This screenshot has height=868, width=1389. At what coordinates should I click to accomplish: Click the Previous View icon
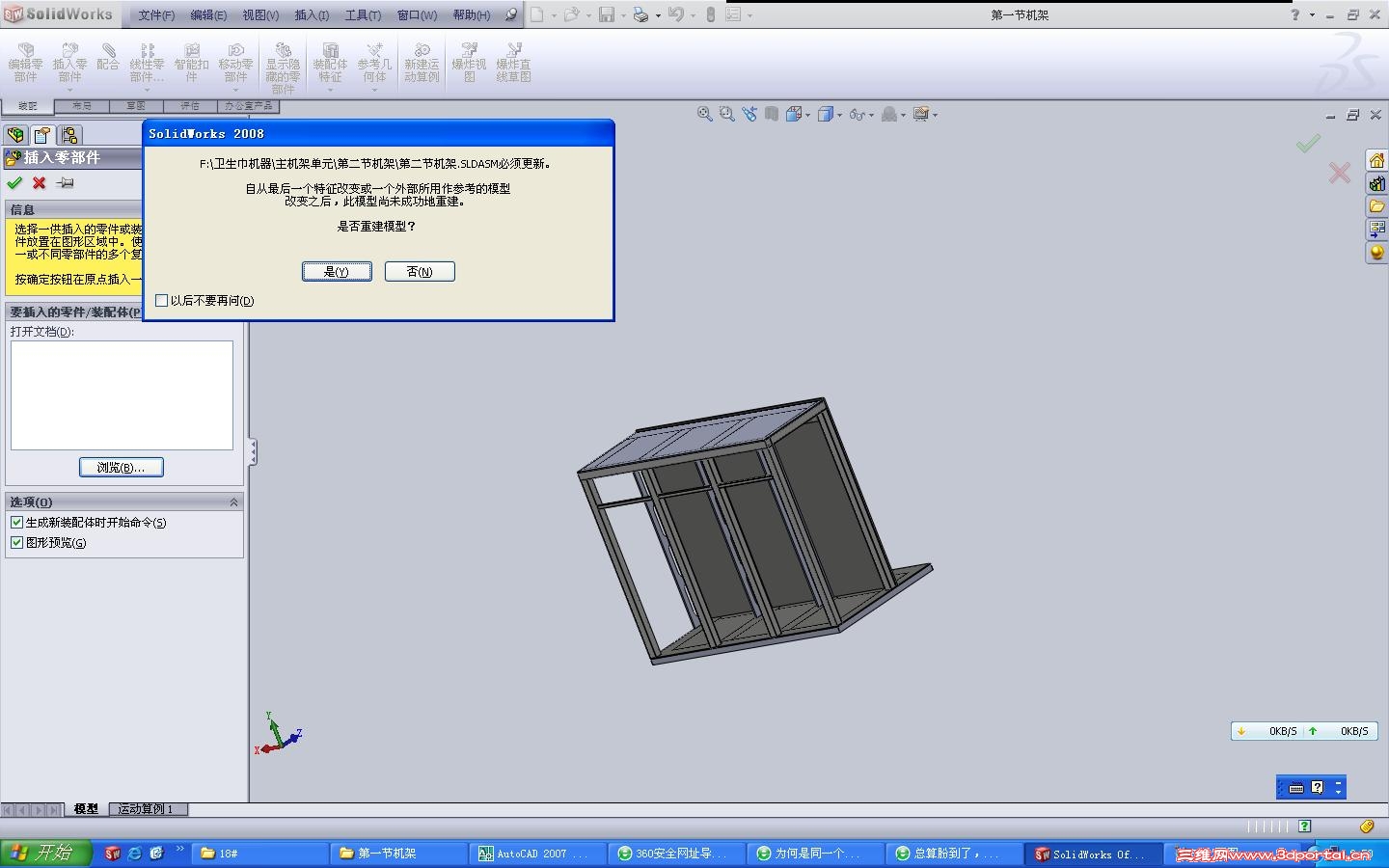pyautogui.click(x=749, y=114)
